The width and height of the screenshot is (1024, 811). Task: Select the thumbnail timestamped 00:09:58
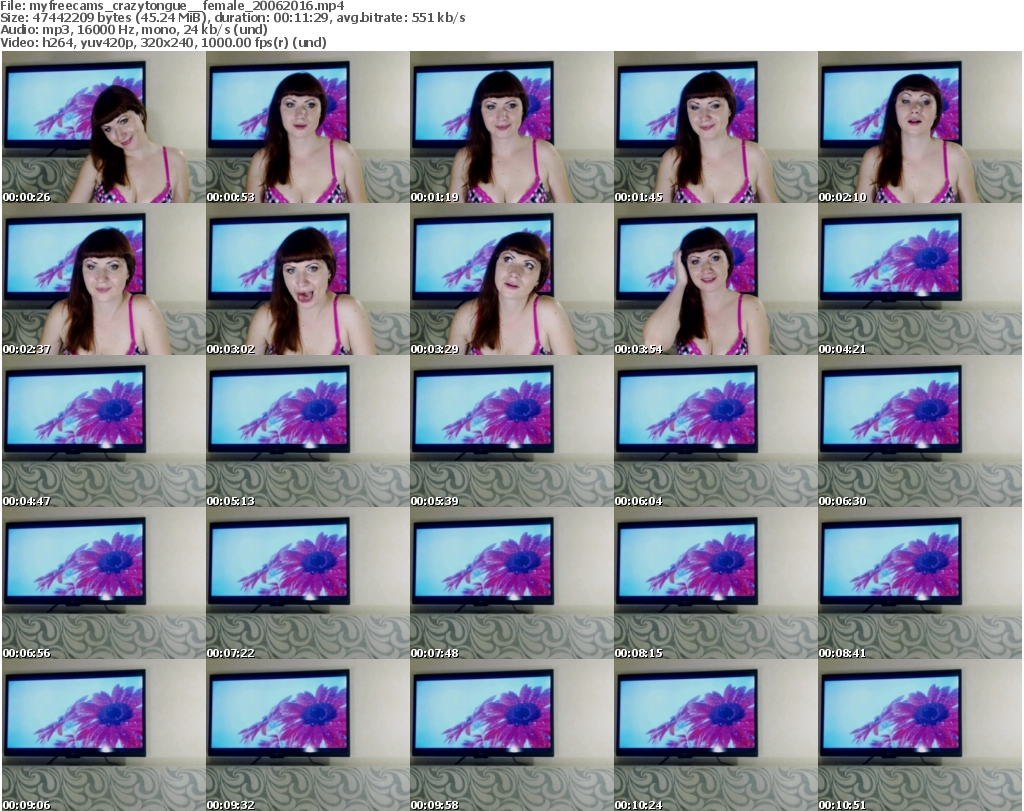pyautogui.click(x=511, y=735)
